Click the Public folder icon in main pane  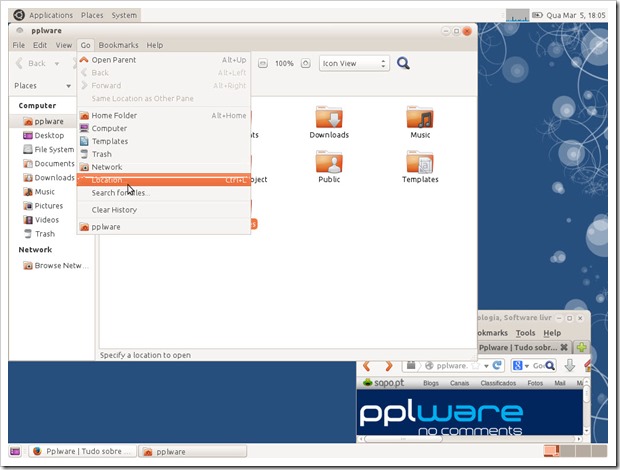tap(329, 162)
